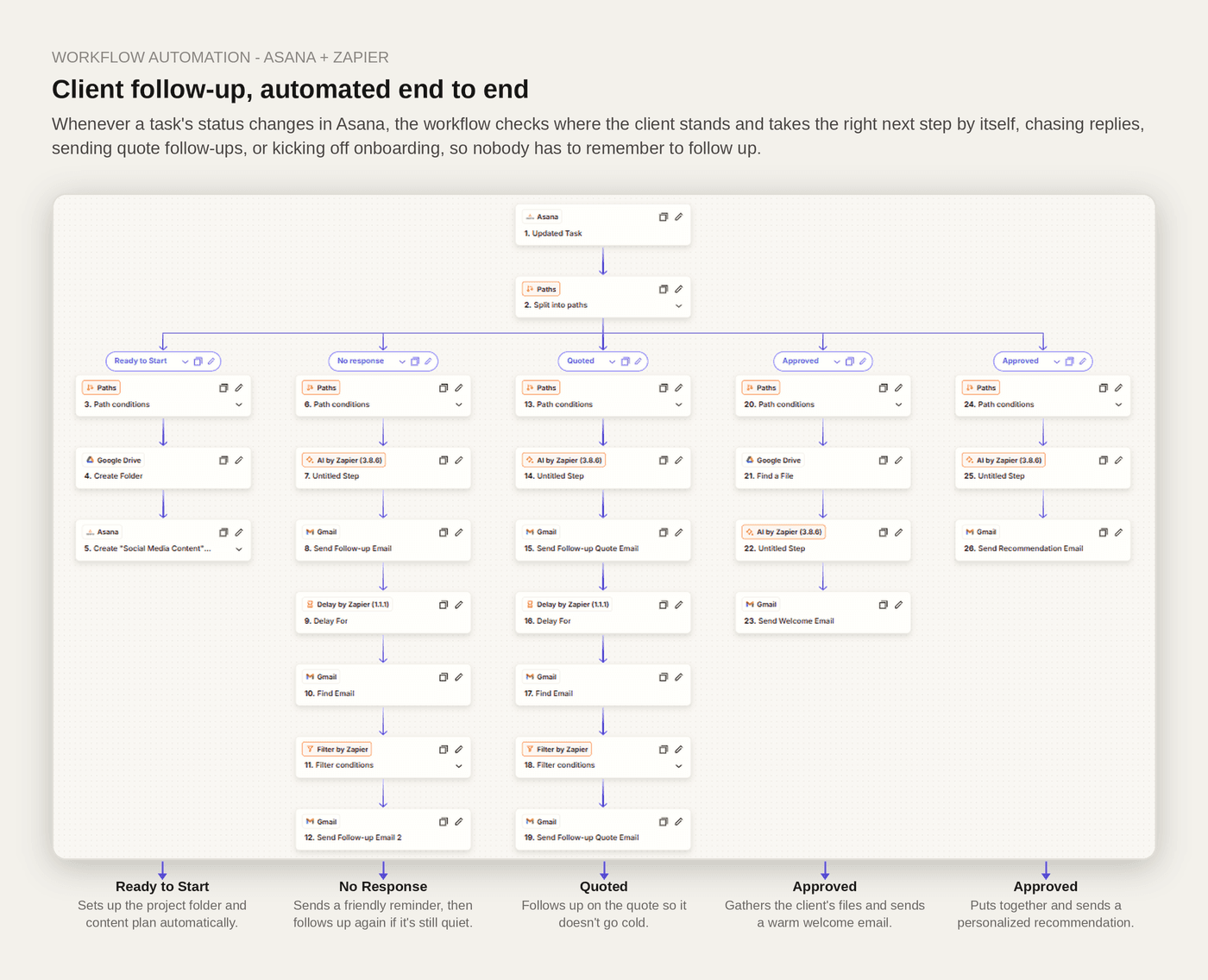Edit 4. Create Folder with pencil icon
1208x980 pixels.
pyautogui.click(x=239, y=460)
